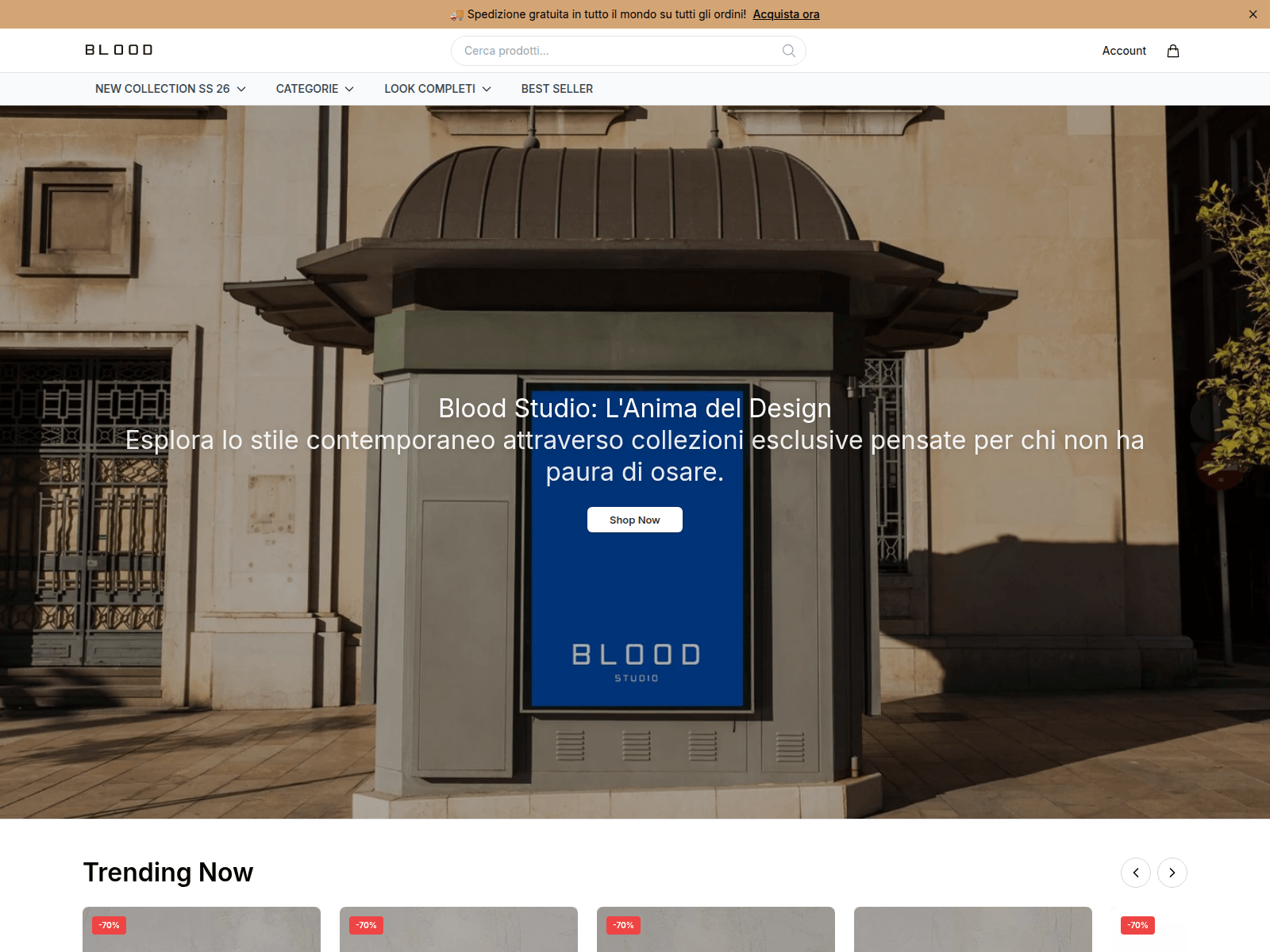Show previous Trending Now products
This screenshot has width=1270, height=952.
click(1136, 873)
